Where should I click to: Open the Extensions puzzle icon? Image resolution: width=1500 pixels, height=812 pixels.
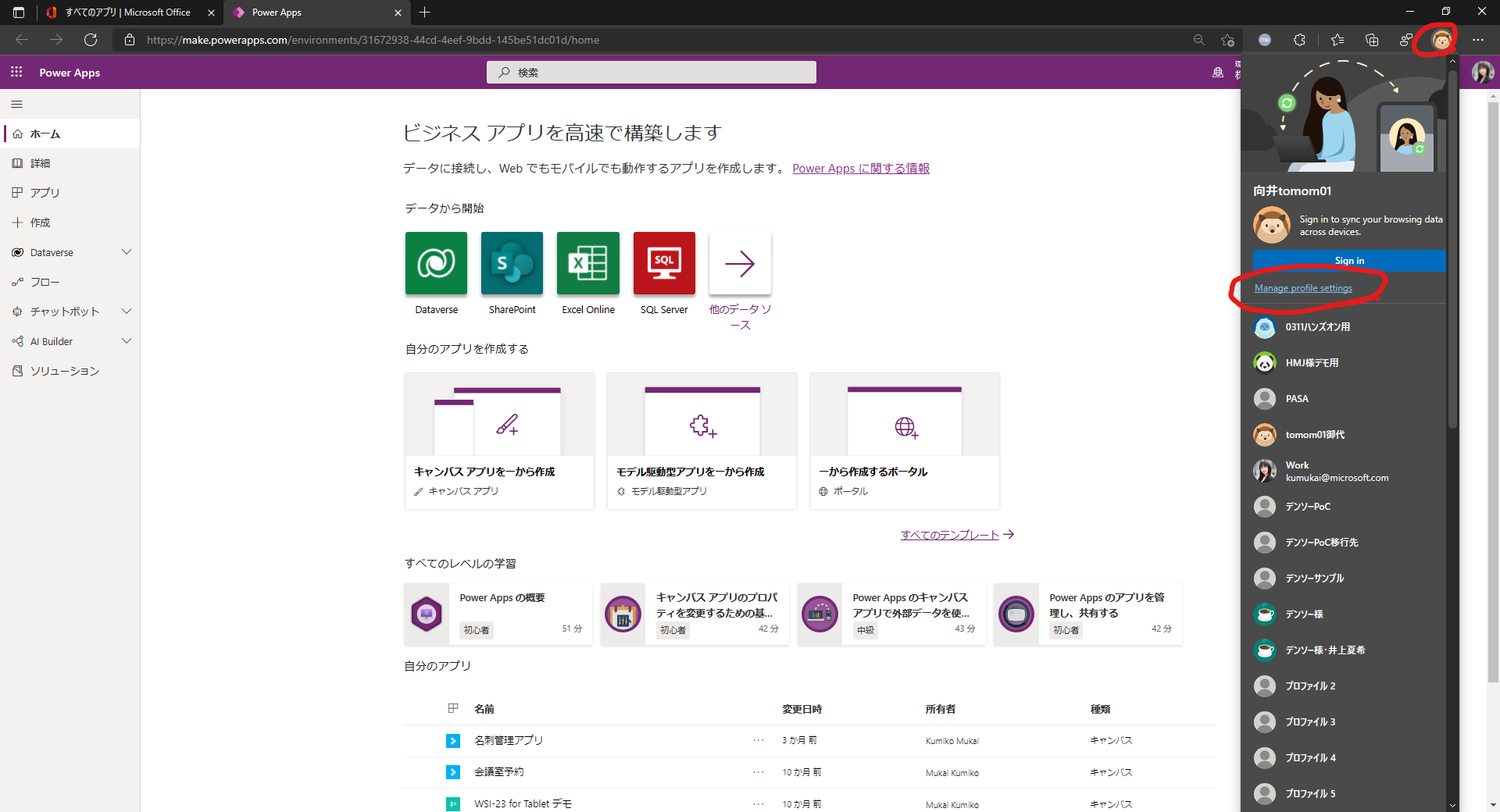(x=1299, y=40)
